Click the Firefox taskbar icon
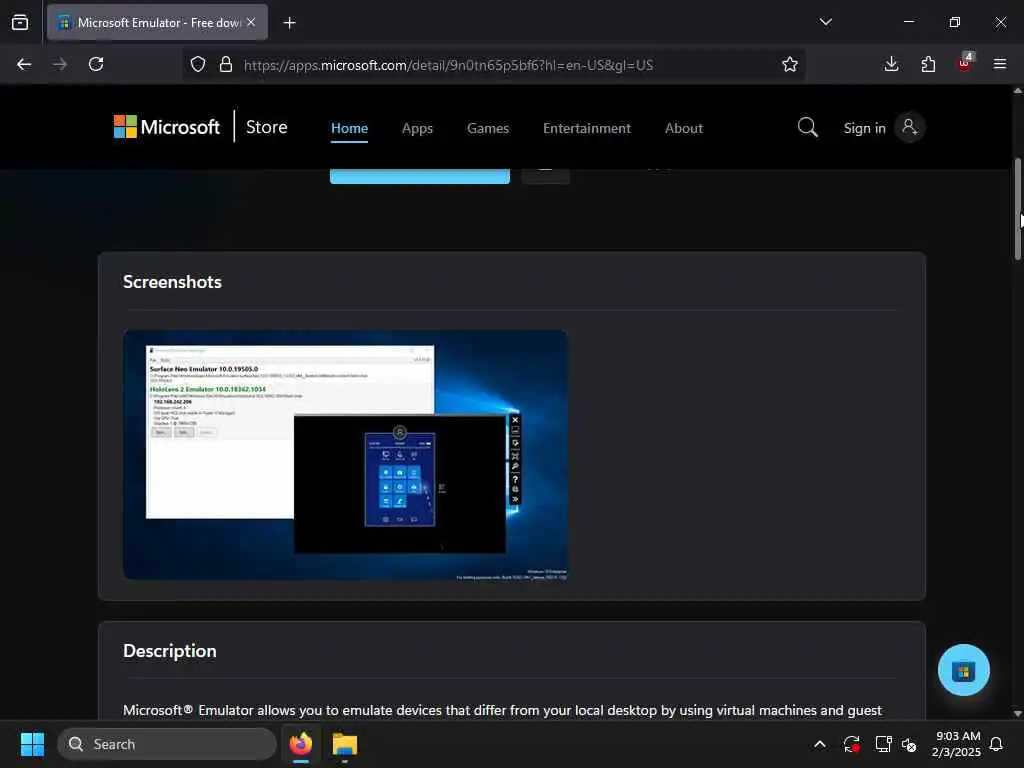1024x768 pixels. 301,744
